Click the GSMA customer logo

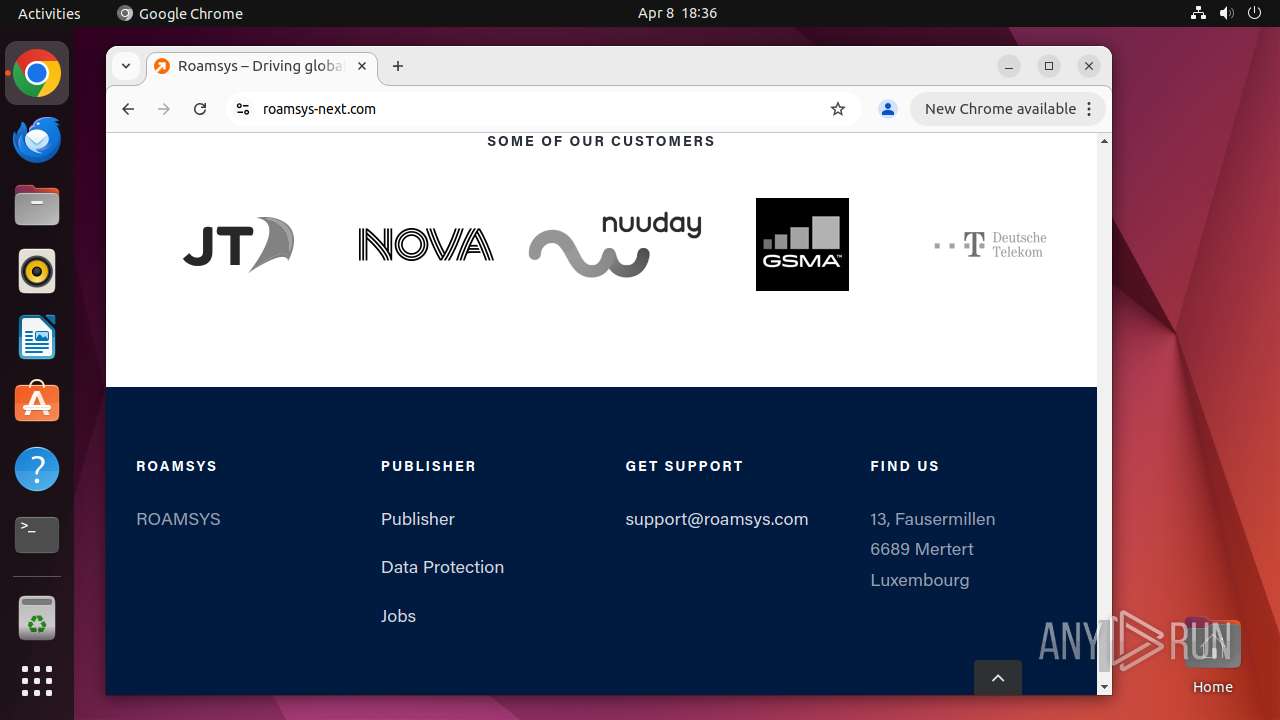[802, 244]
